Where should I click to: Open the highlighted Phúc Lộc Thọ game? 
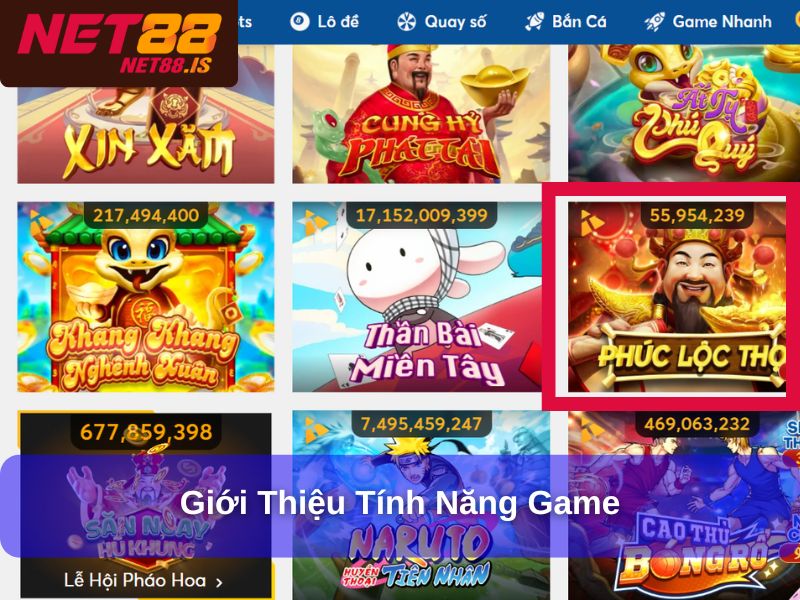pos(677,297)
